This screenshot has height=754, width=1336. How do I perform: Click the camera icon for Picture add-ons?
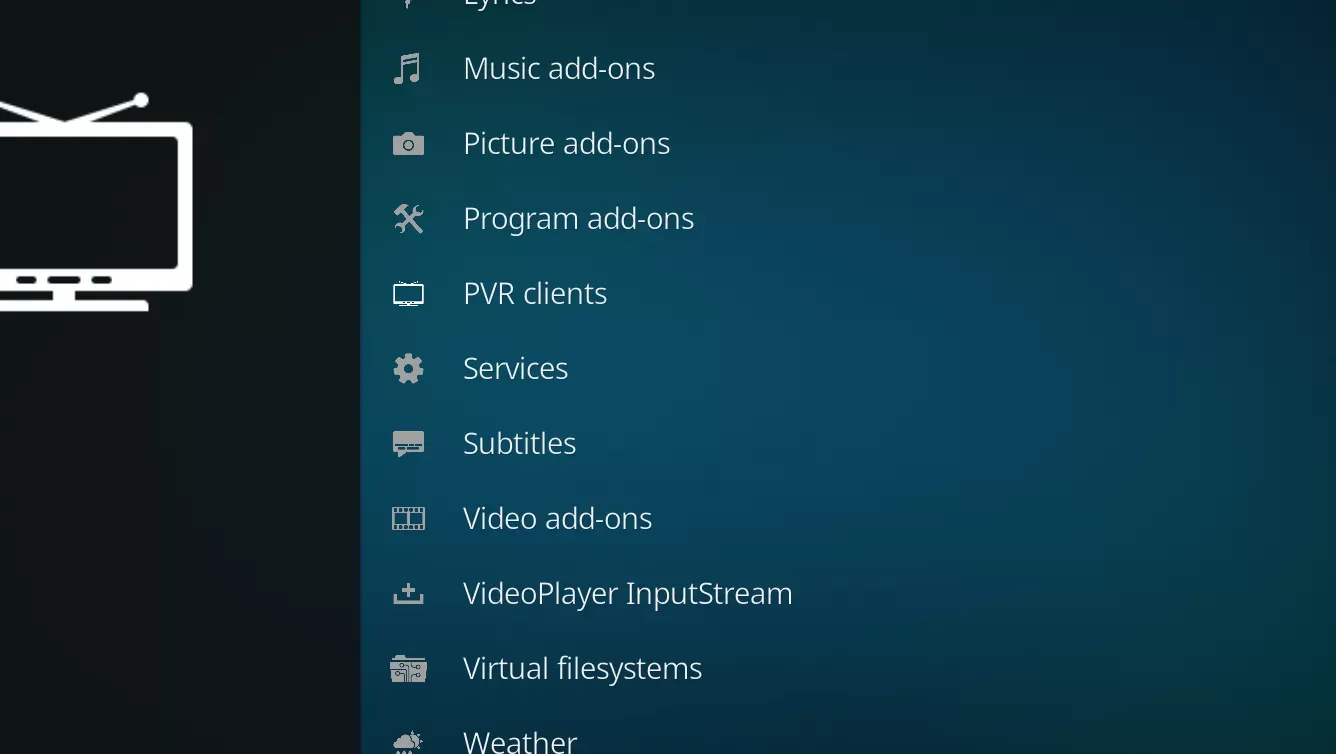click(x=408, y=143)
